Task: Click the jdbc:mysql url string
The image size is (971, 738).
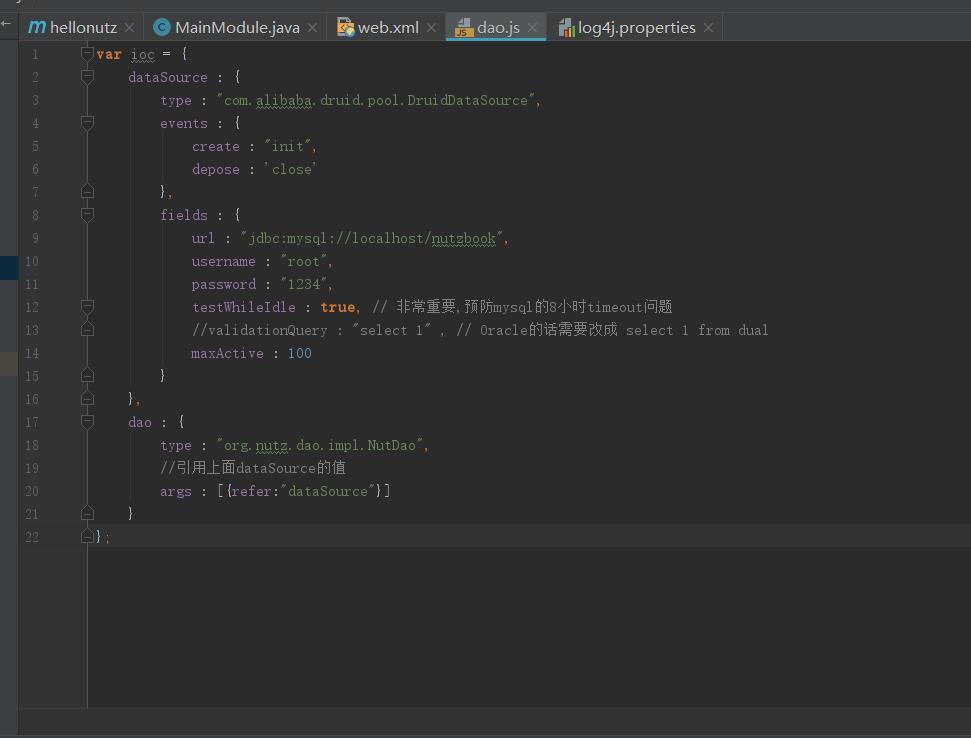Action: tap(372, 238)
